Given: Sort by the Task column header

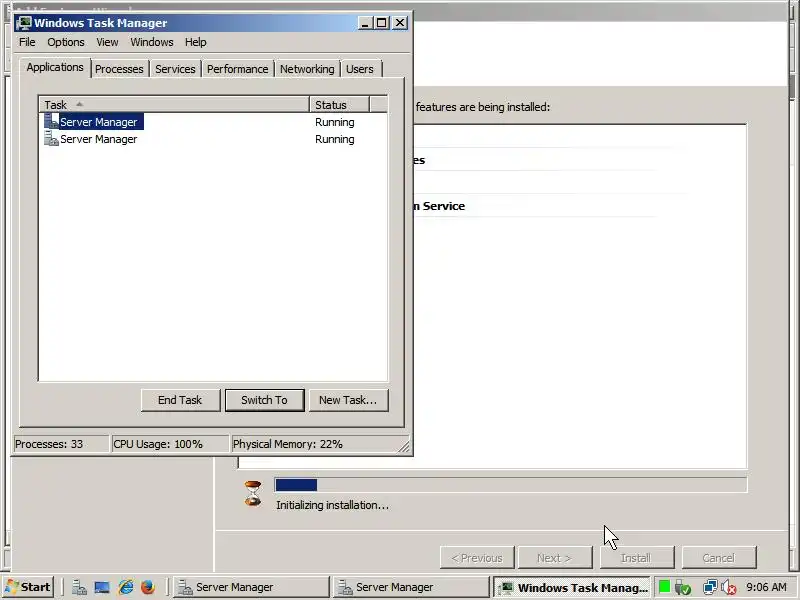Looking at the screenshot, I should 173,105.
